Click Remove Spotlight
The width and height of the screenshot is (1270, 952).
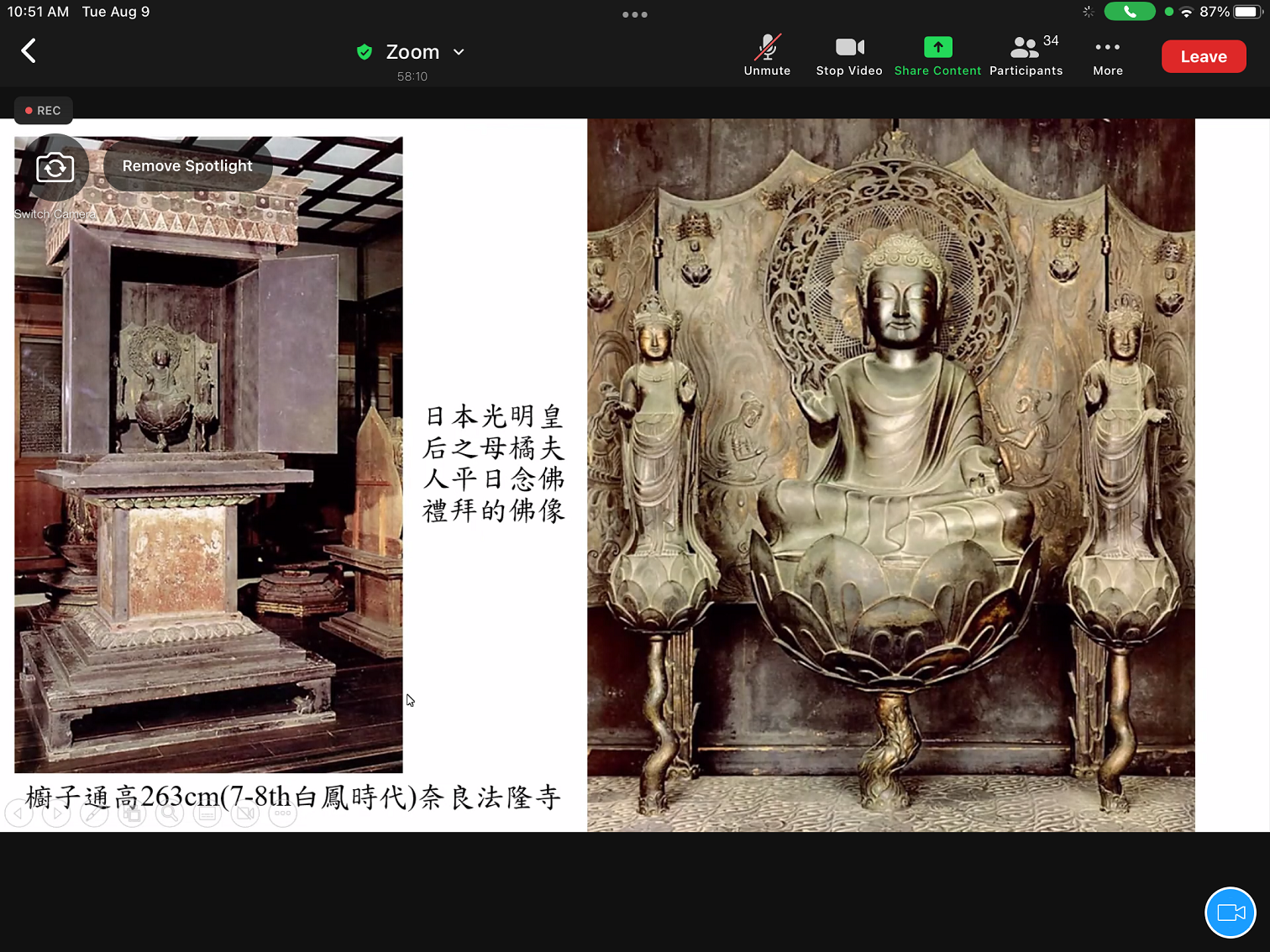[187, 166]
